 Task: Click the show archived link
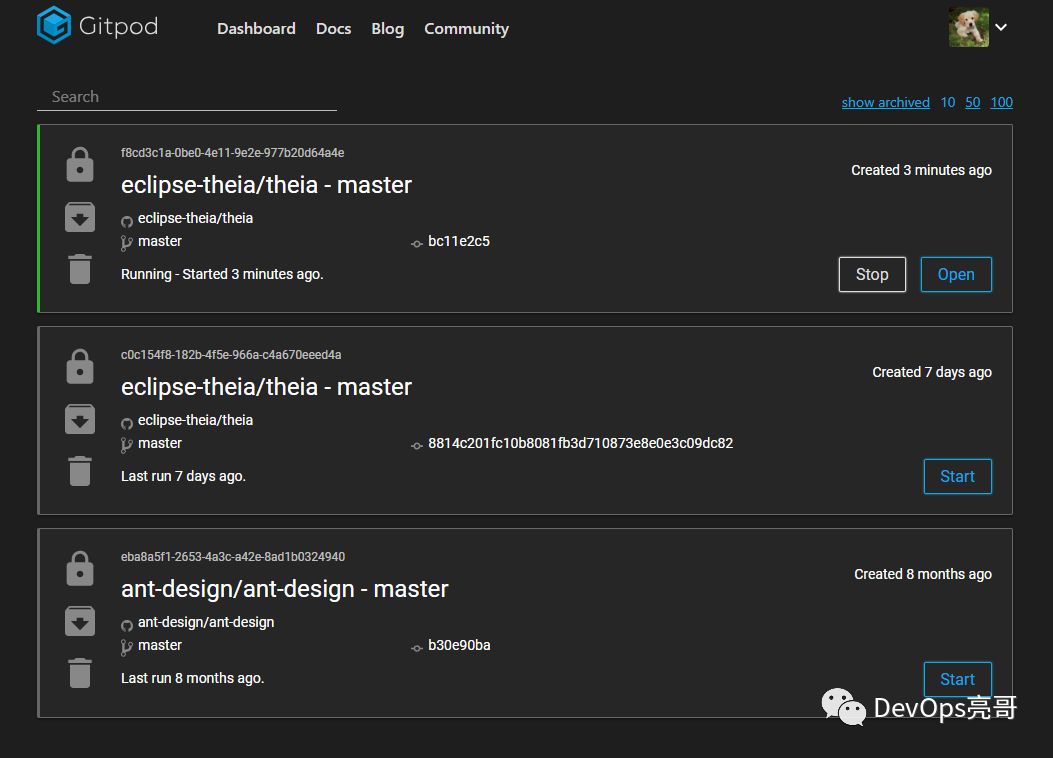point(885,102)
